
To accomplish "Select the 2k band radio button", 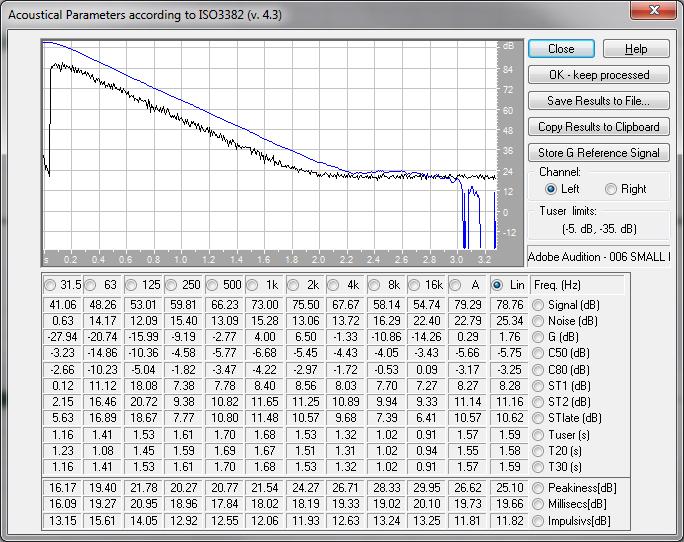I will [293, 285].
